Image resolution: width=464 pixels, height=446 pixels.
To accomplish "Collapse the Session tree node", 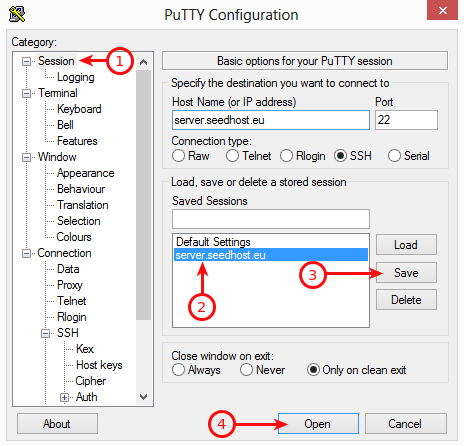I will tap(26, 61).
